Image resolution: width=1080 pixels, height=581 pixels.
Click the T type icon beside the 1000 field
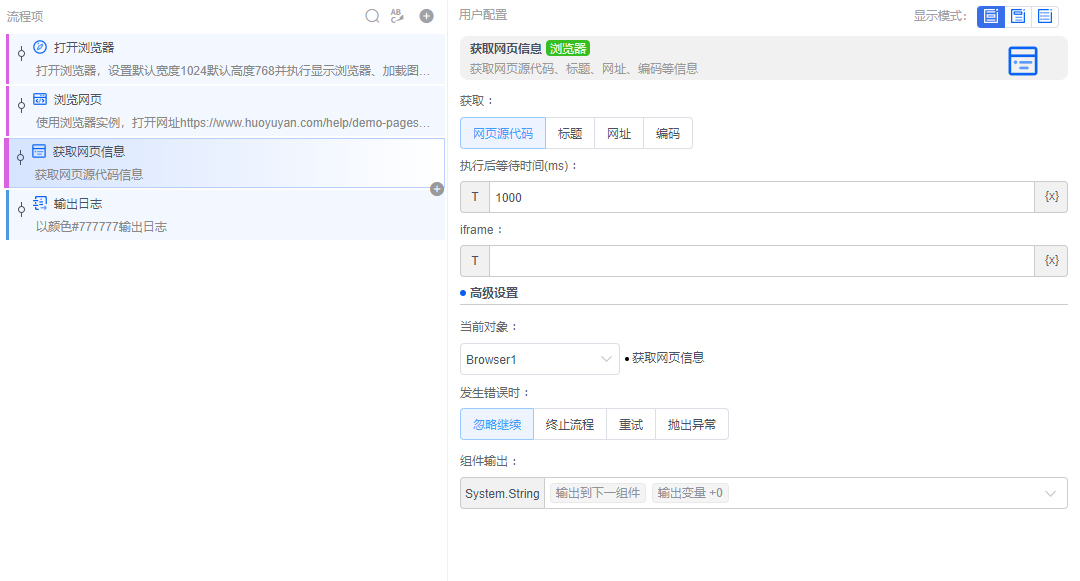[473, 196]
